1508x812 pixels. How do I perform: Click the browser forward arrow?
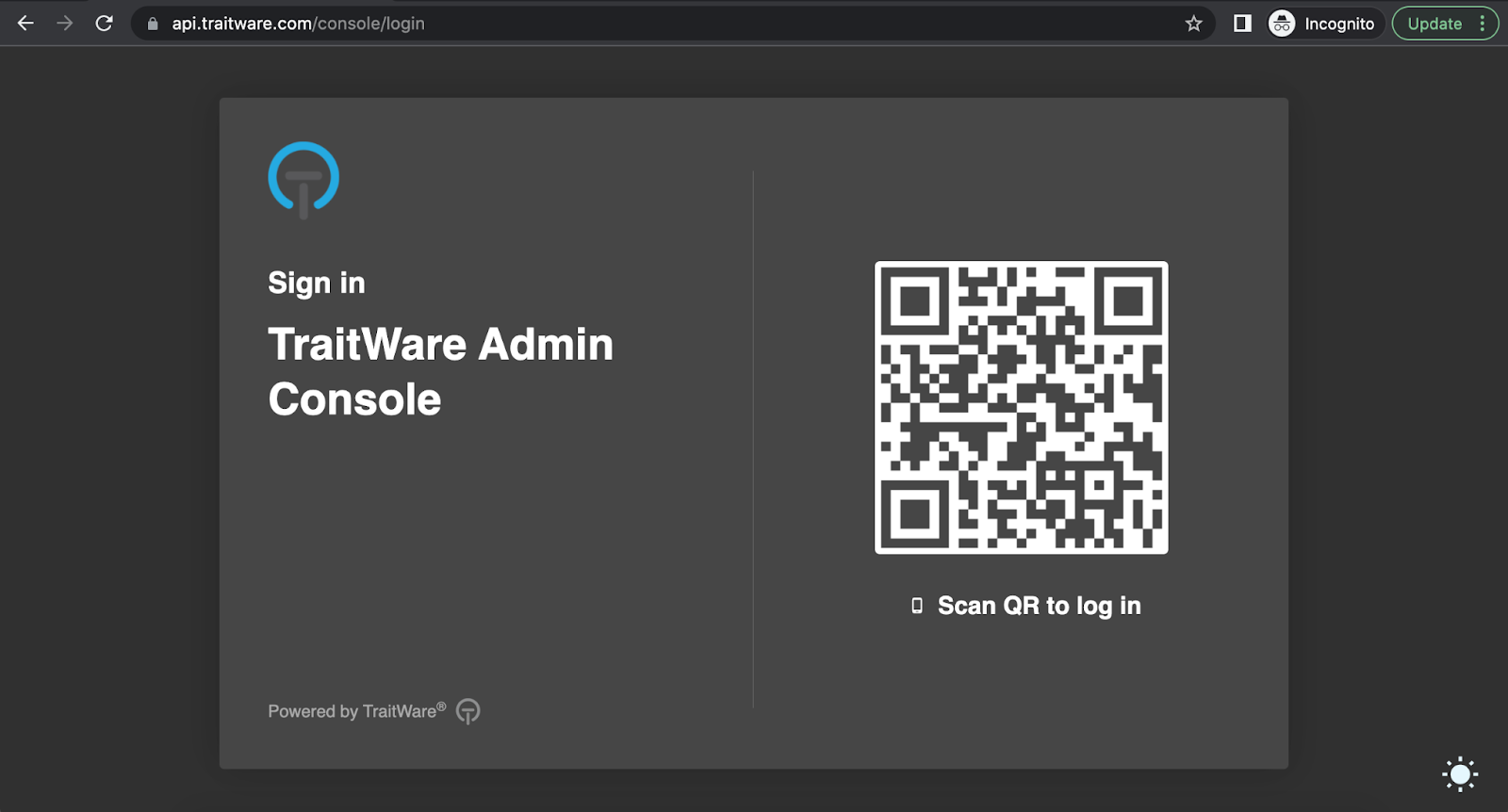point(65,24)
